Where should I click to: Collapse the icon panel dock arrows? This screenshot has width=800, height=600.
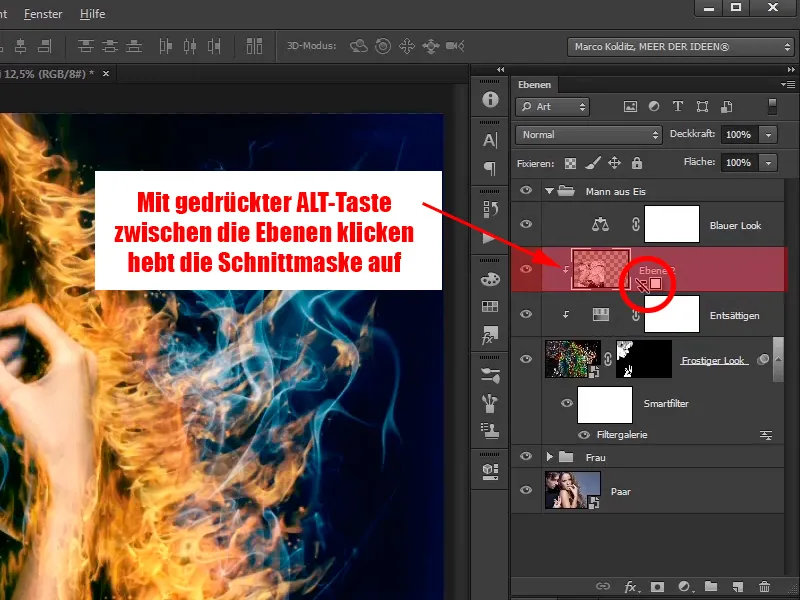point(501,69)
